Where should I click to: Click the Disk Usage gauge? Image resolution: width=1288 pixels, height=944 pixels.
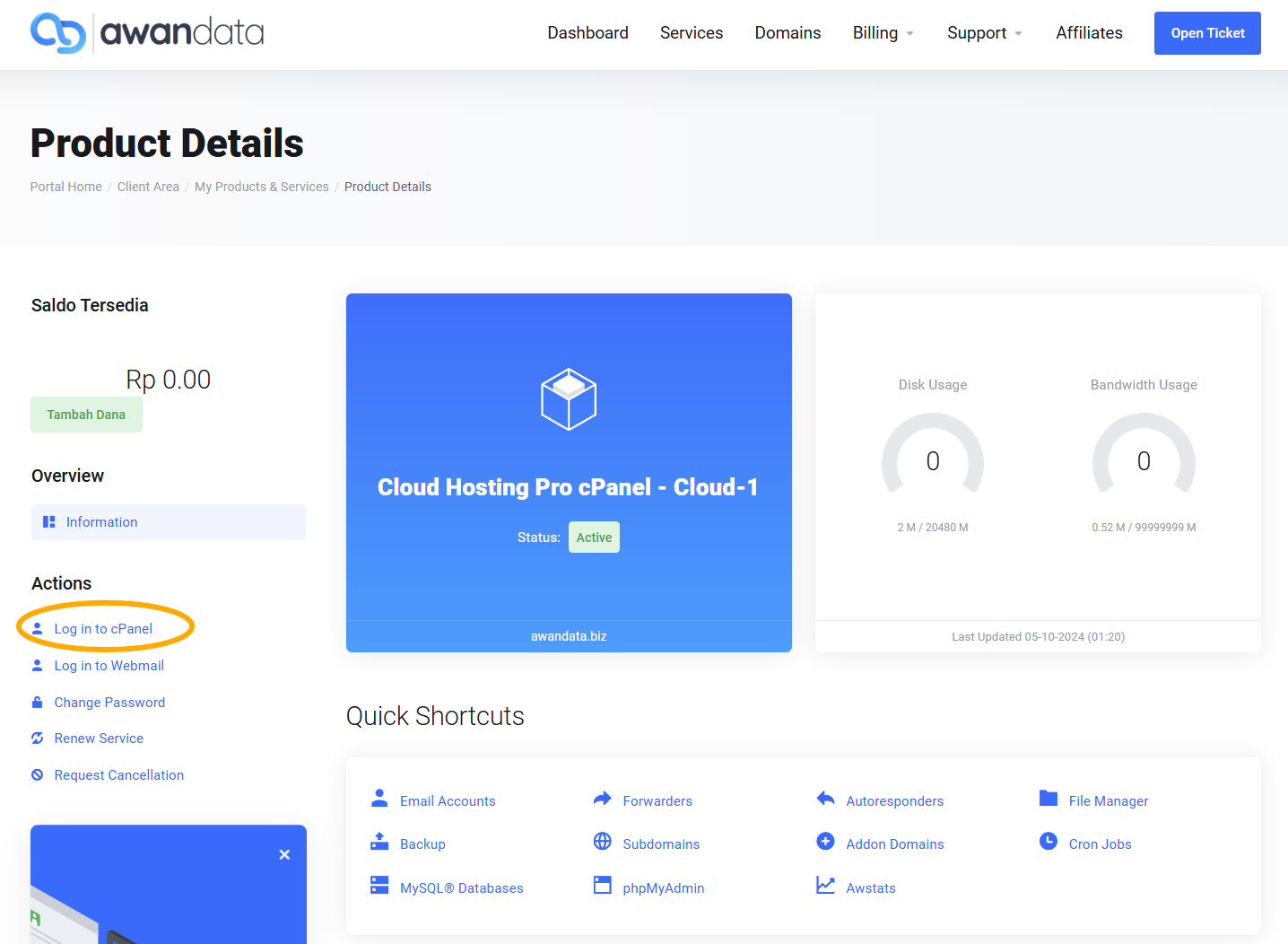pos(933,453)
